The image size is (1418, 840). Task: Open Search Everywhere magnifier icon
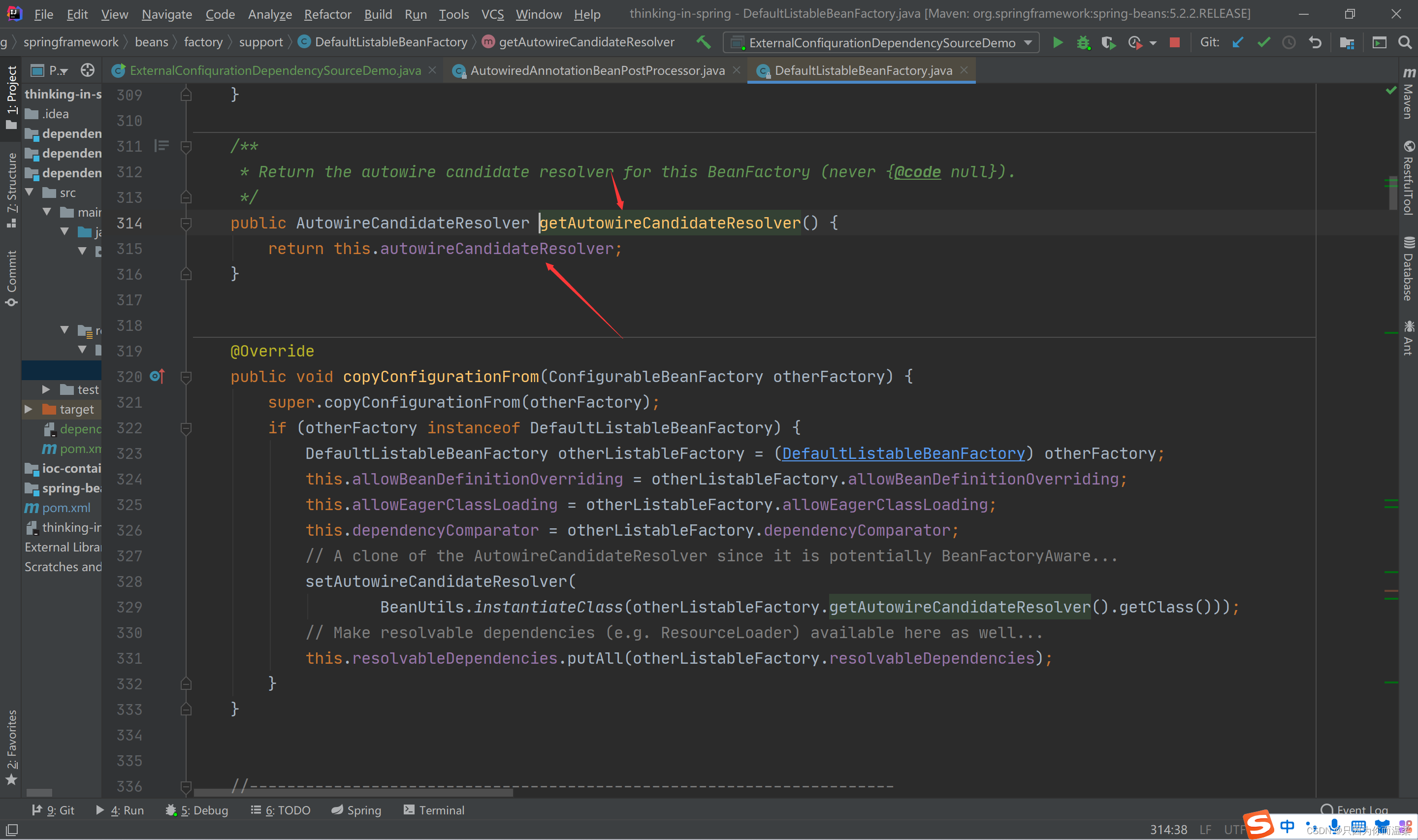[x=1404, y=42]
